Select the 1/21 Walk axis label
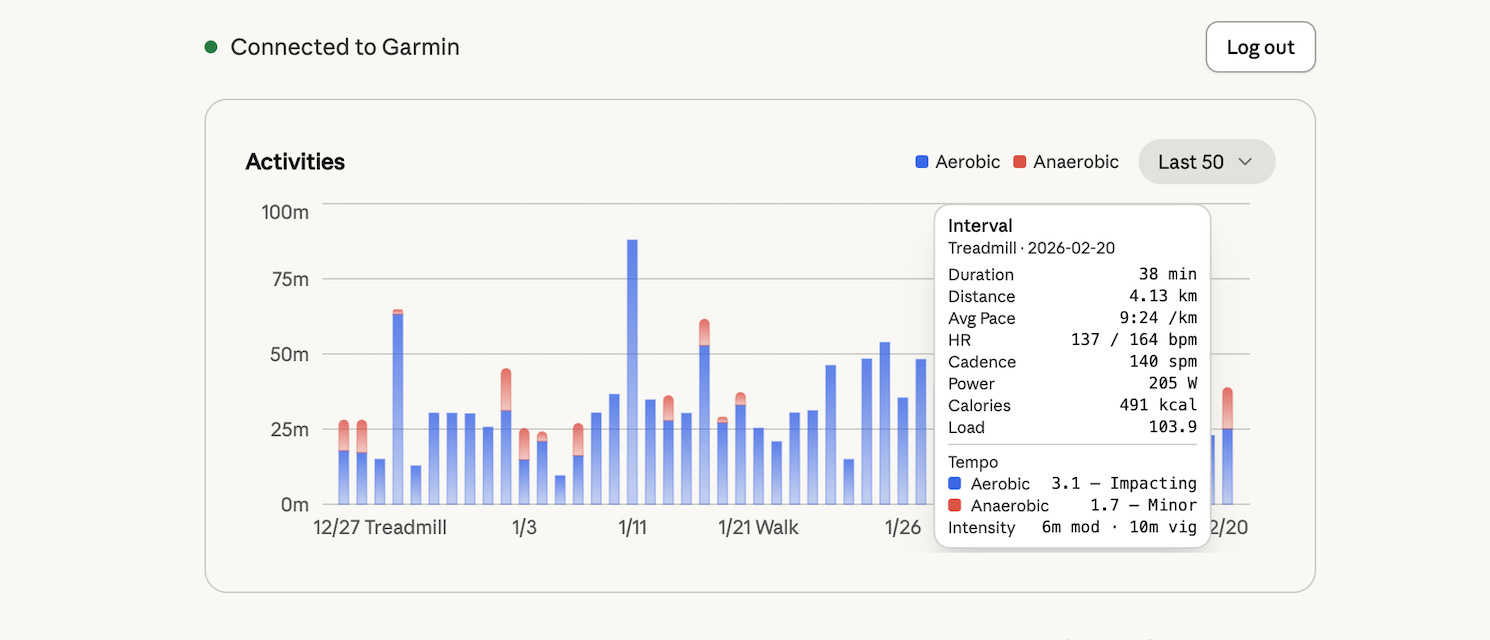The image size is (1490, 640). 757,527
